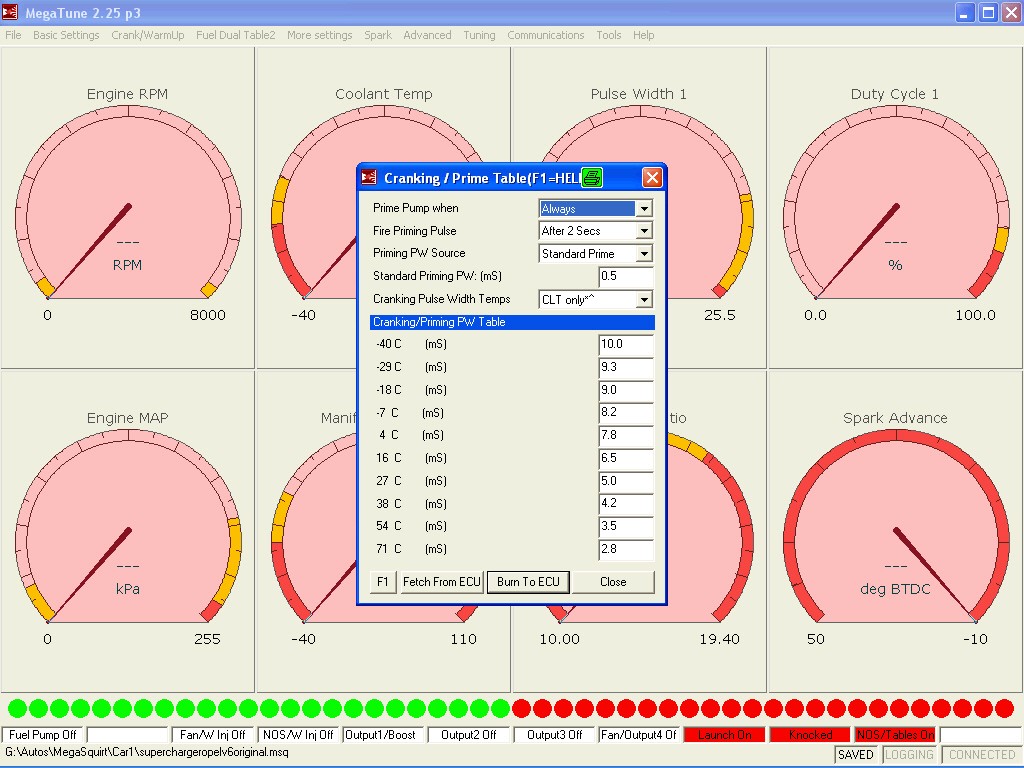Click the Engine MAP gauge

128,532
